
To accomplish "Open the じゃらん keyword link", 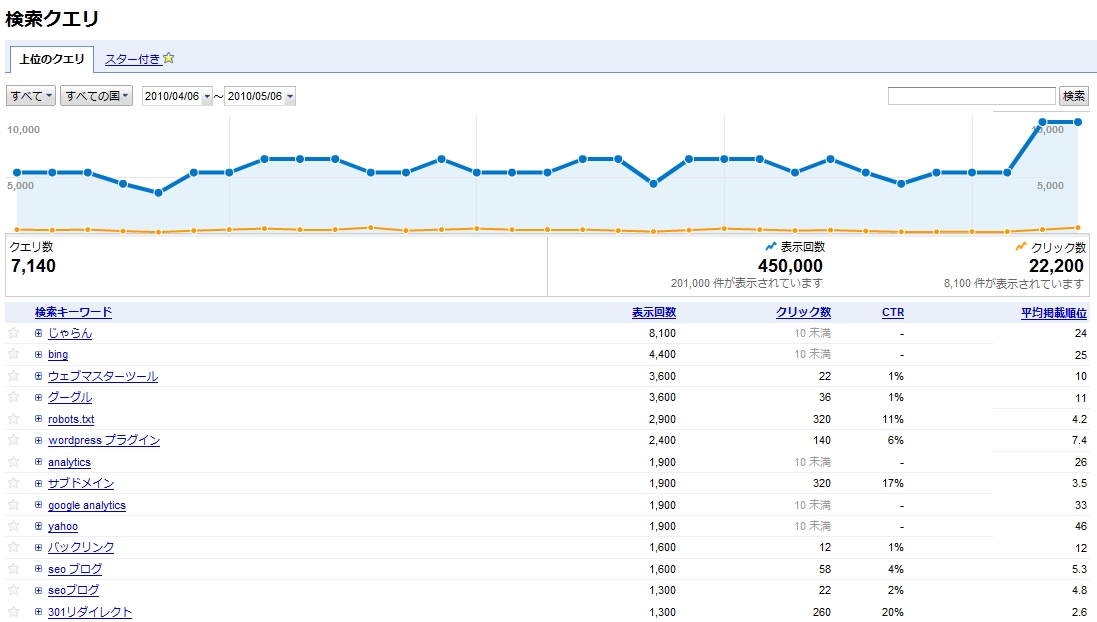I will click(x=70, y=333).
